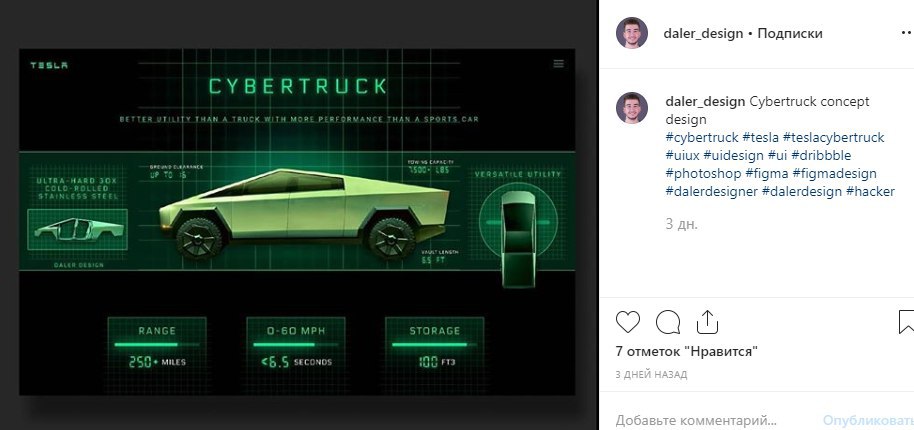This screenshot has height=430, width=914.
Task: Open comments via speech bubble icon
Action: tap(668, 322)
